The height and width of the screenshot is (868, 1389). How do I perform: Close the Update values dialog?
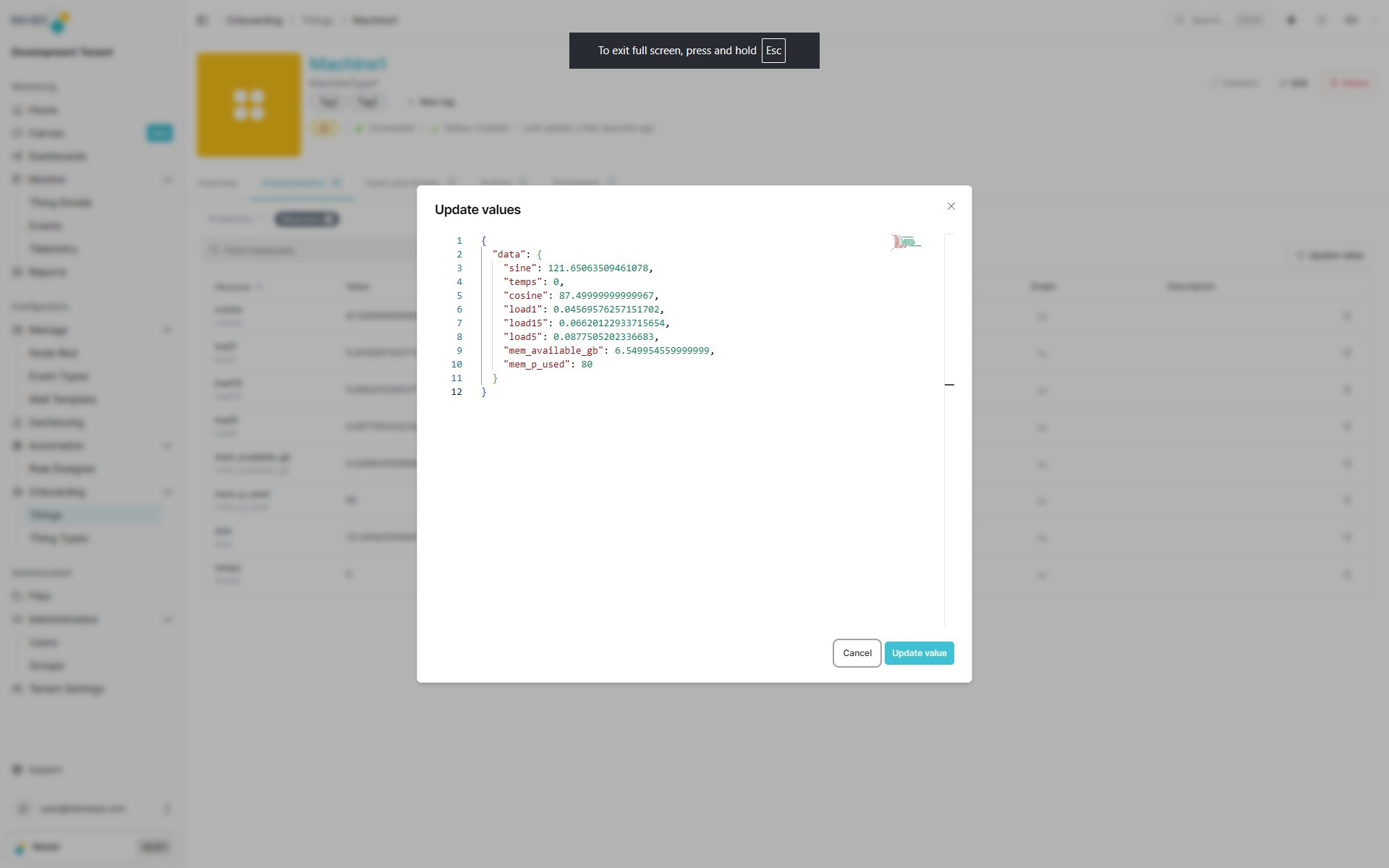[951, 206]
